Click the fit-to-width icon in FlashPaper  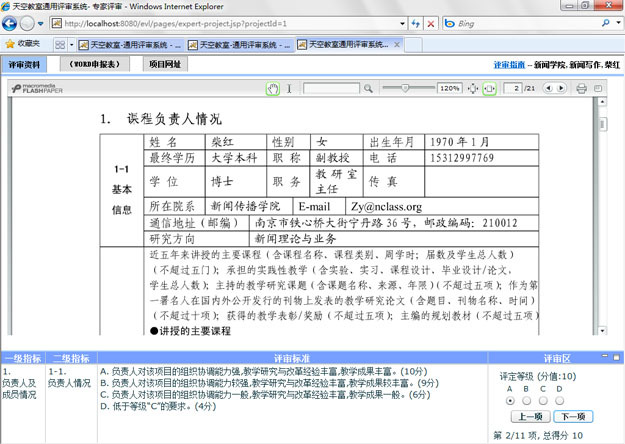click(489, 88)
